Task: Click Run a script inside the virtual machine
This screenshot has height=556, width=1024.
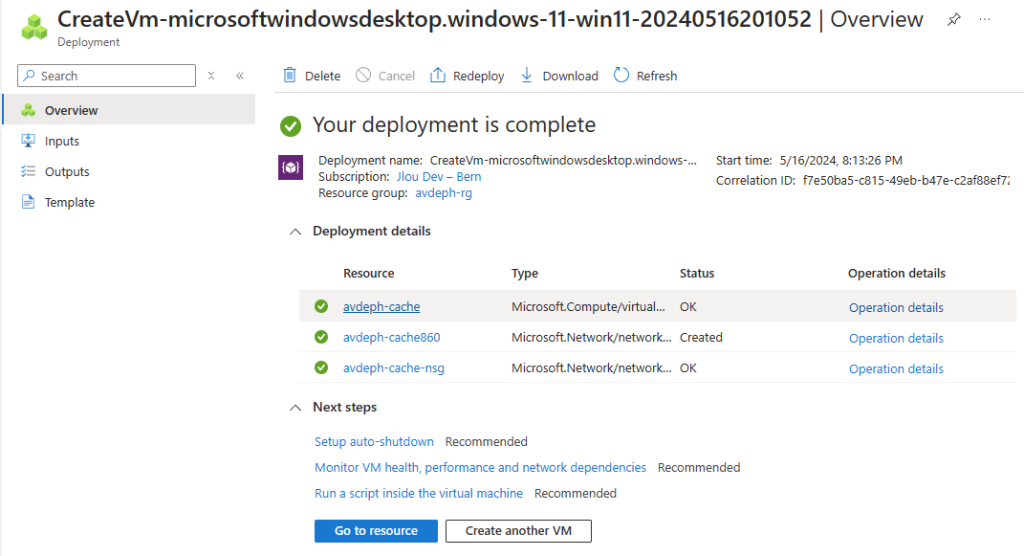Action: tap(419, 493)
